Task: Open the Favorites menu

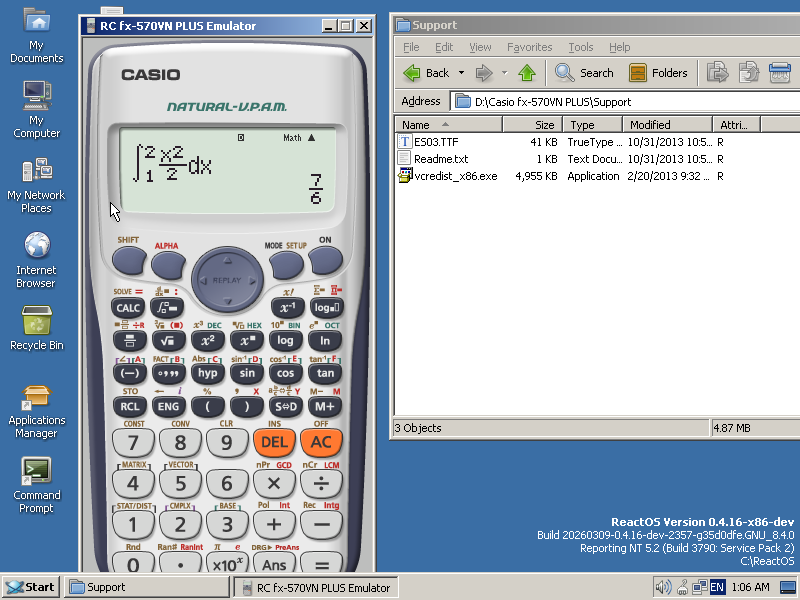Action: 529,47
